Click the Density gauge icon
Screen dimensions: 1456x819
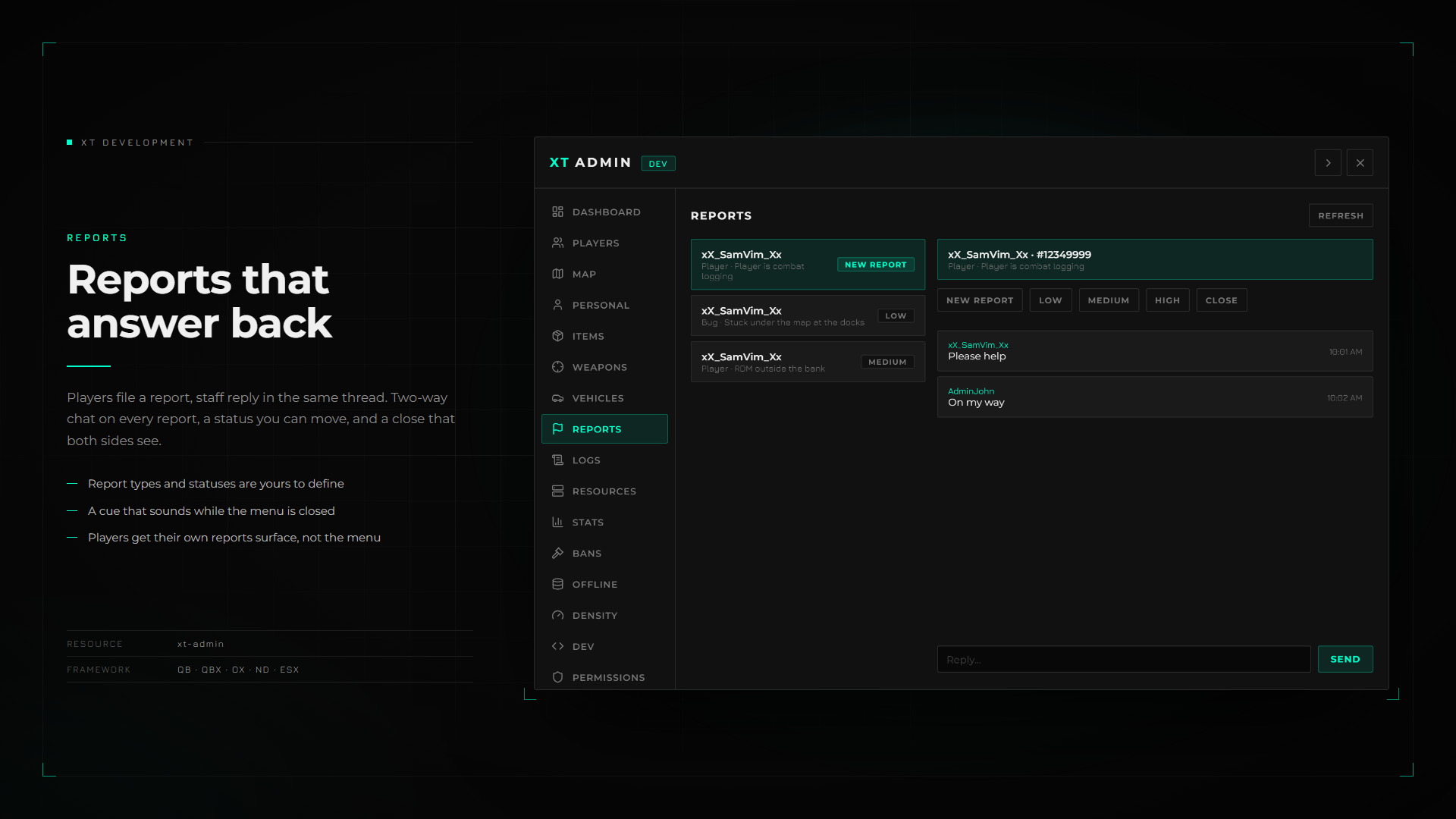tap(557, 616)
